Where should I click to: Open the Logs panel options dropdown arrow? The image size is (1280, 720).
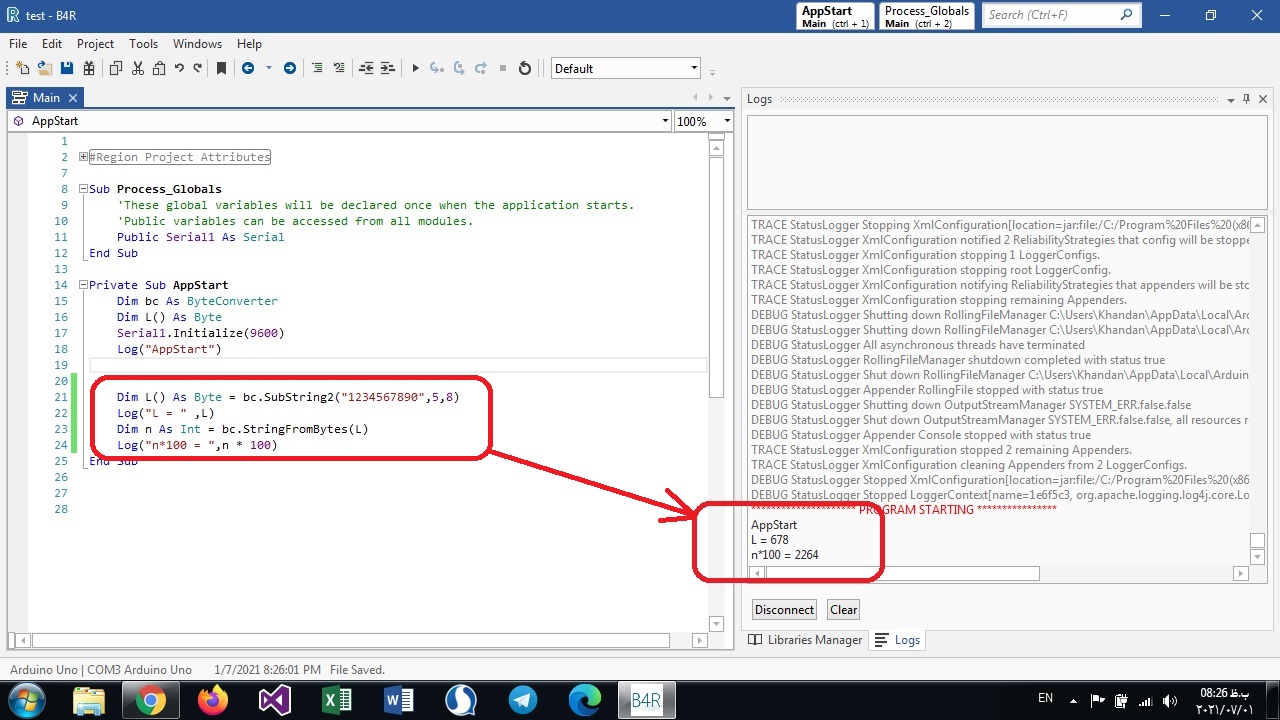point(1230,99)
